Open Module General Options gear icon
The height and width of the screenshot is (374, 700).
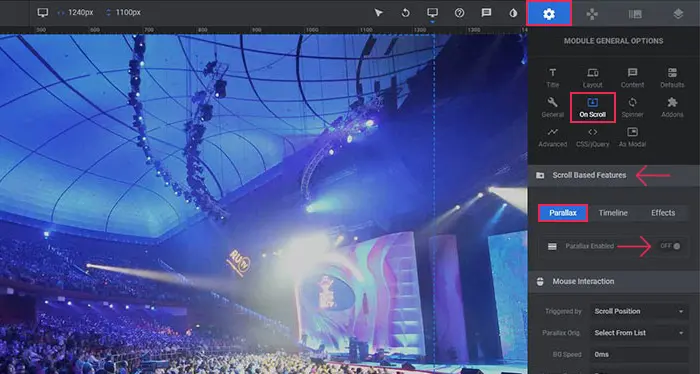(549, 13)
